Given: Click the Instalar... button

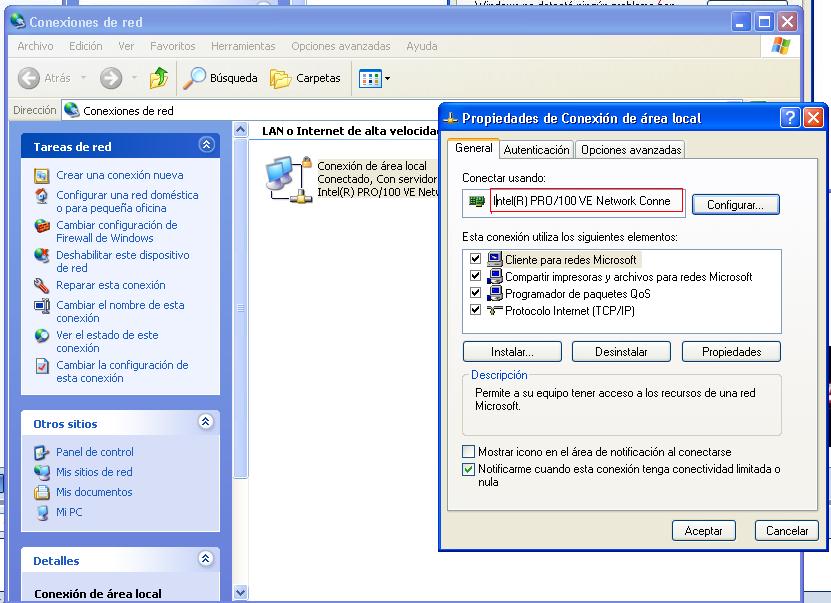Looking at the screenshot, I should (x=512, y=352).
